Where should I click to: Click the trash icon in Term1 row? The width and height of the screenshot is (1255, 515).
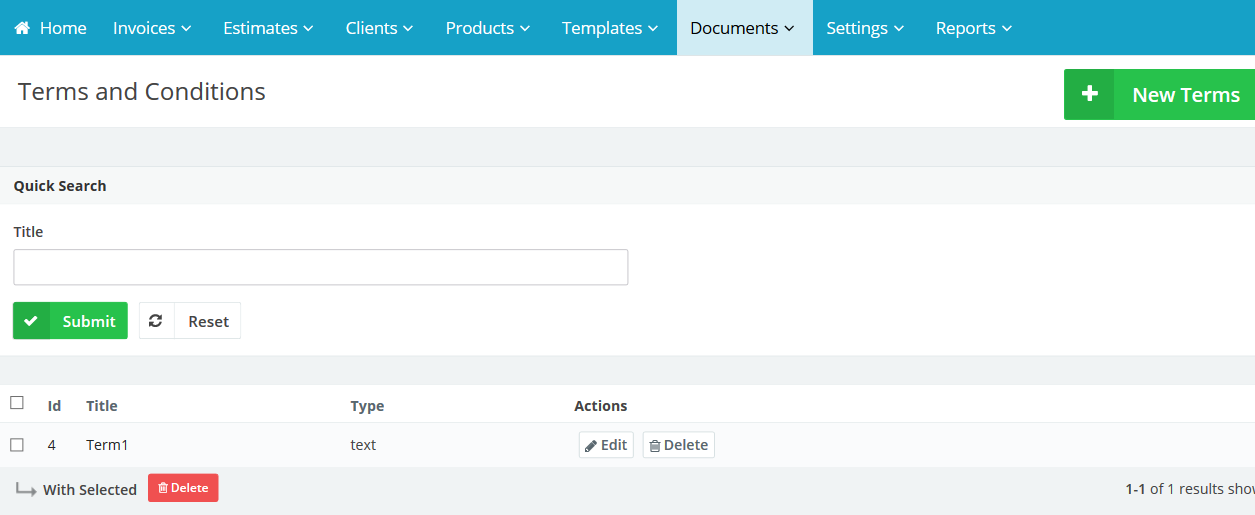pyautogui.click(x=655, y=446)
